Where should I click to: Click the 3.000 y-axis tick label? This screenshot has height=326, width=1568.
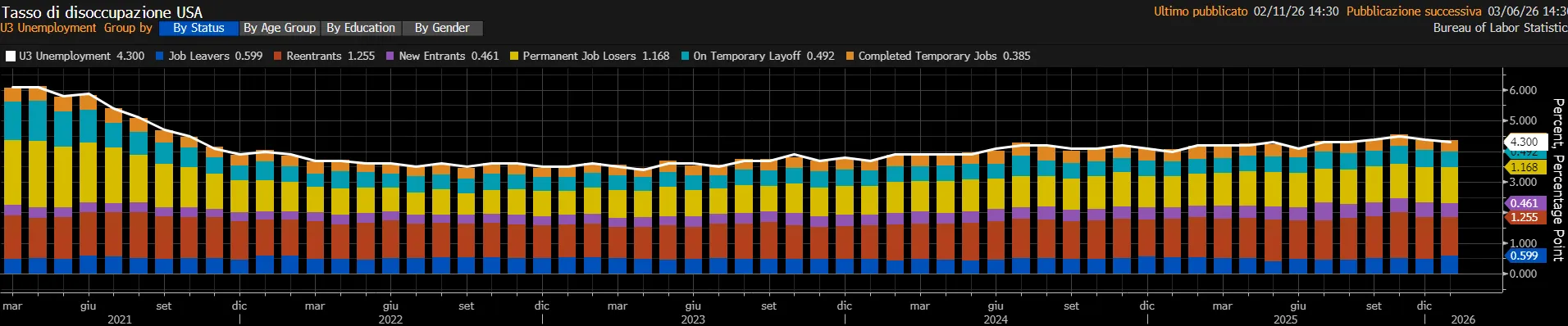point(1524,182)
